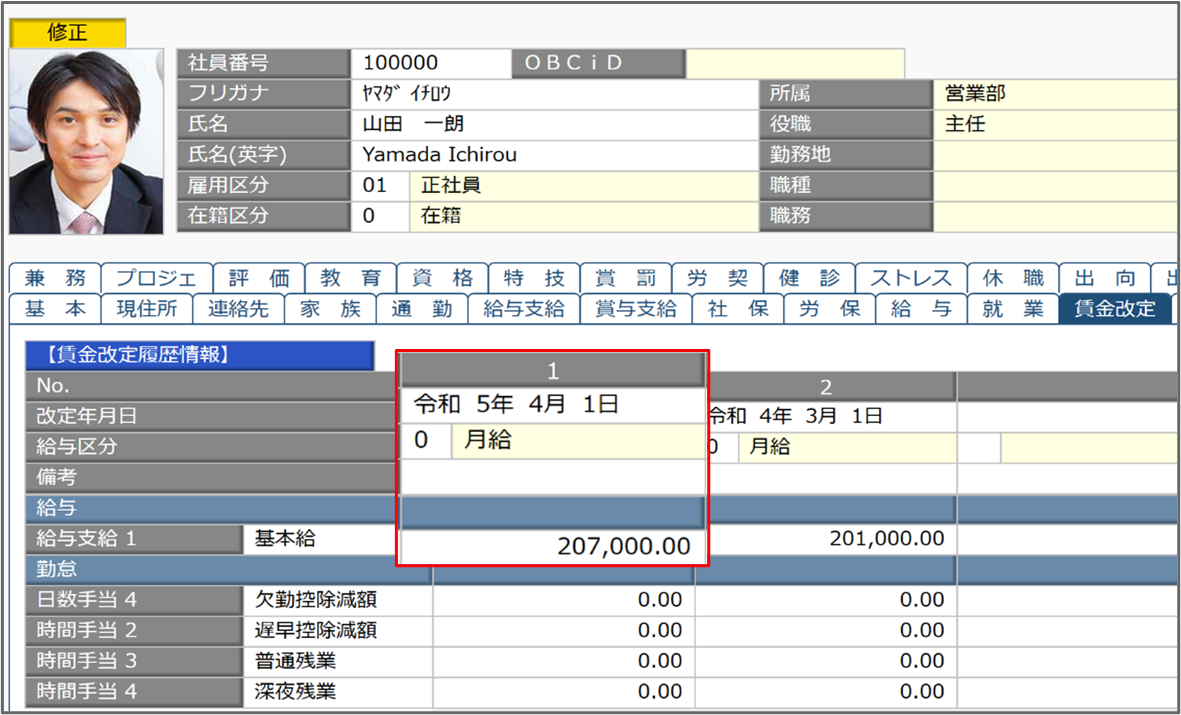Open the 特技 tab
Screen dimensions: 1181x715
[535, 278]
